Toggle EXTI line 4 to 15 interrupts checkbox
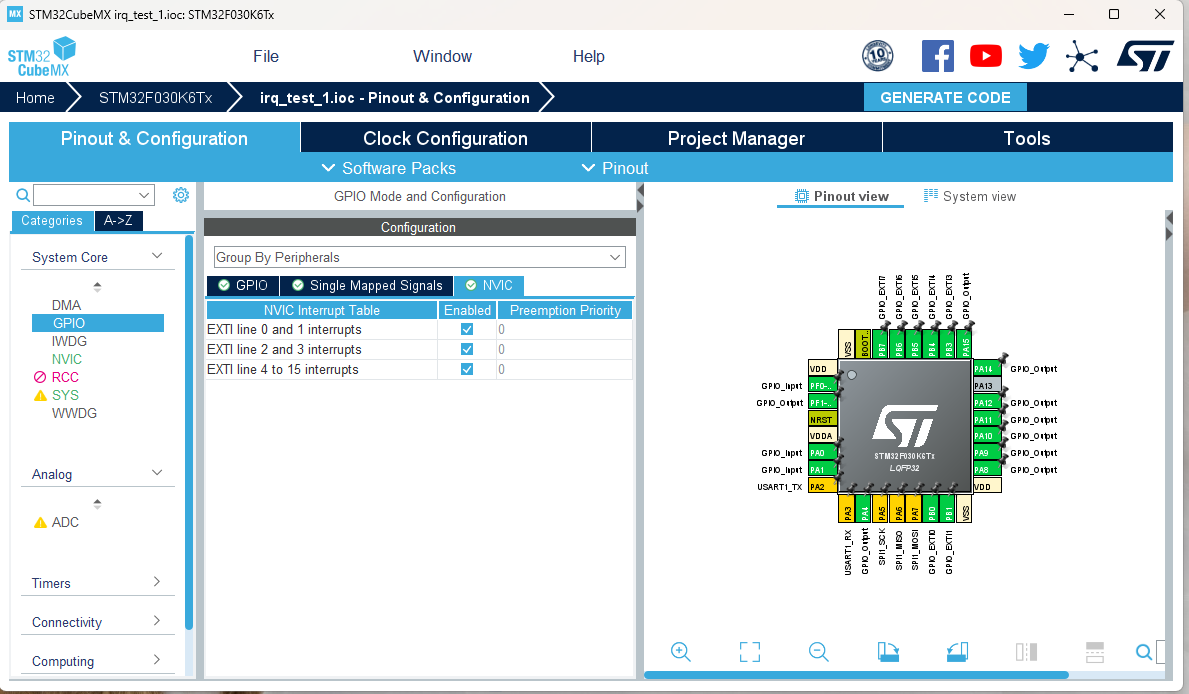 coord(467,369)
